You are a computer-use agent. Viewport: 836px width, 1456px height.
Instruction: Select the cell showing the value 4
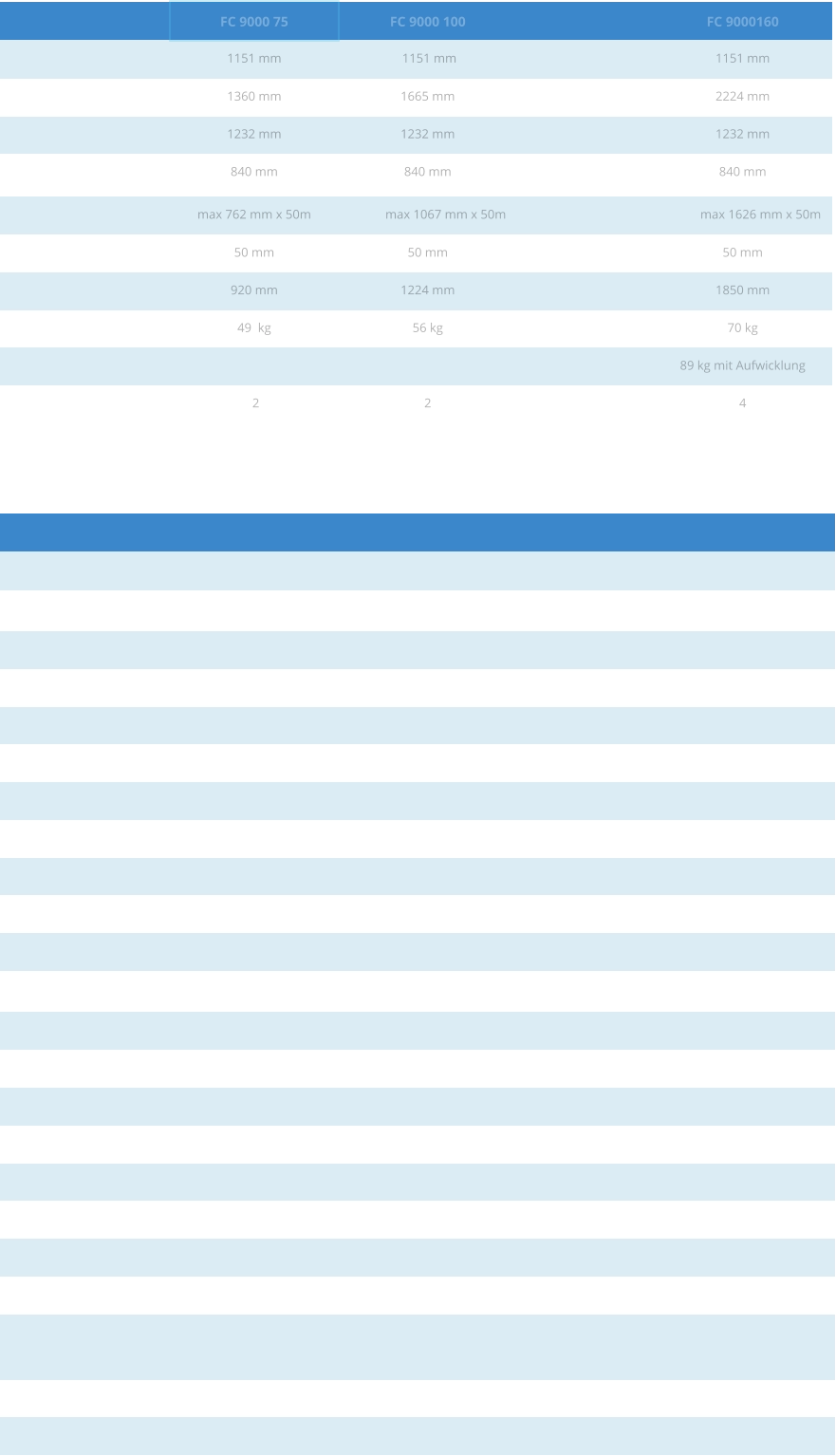pyautogui.click(x=742, y=403)
